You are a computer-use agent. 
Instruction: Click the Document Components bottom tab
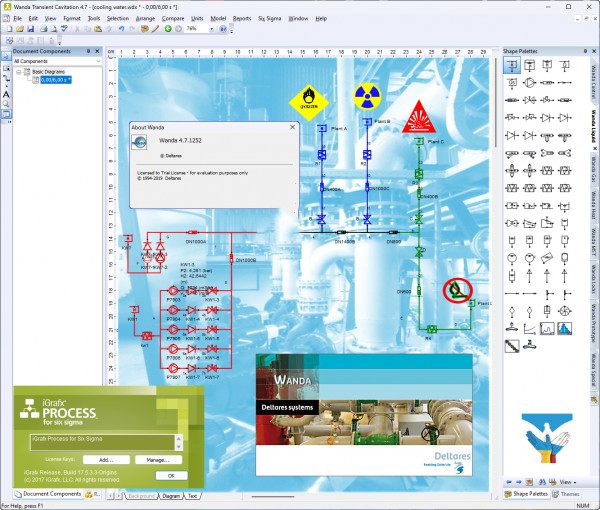coord(48,494)
